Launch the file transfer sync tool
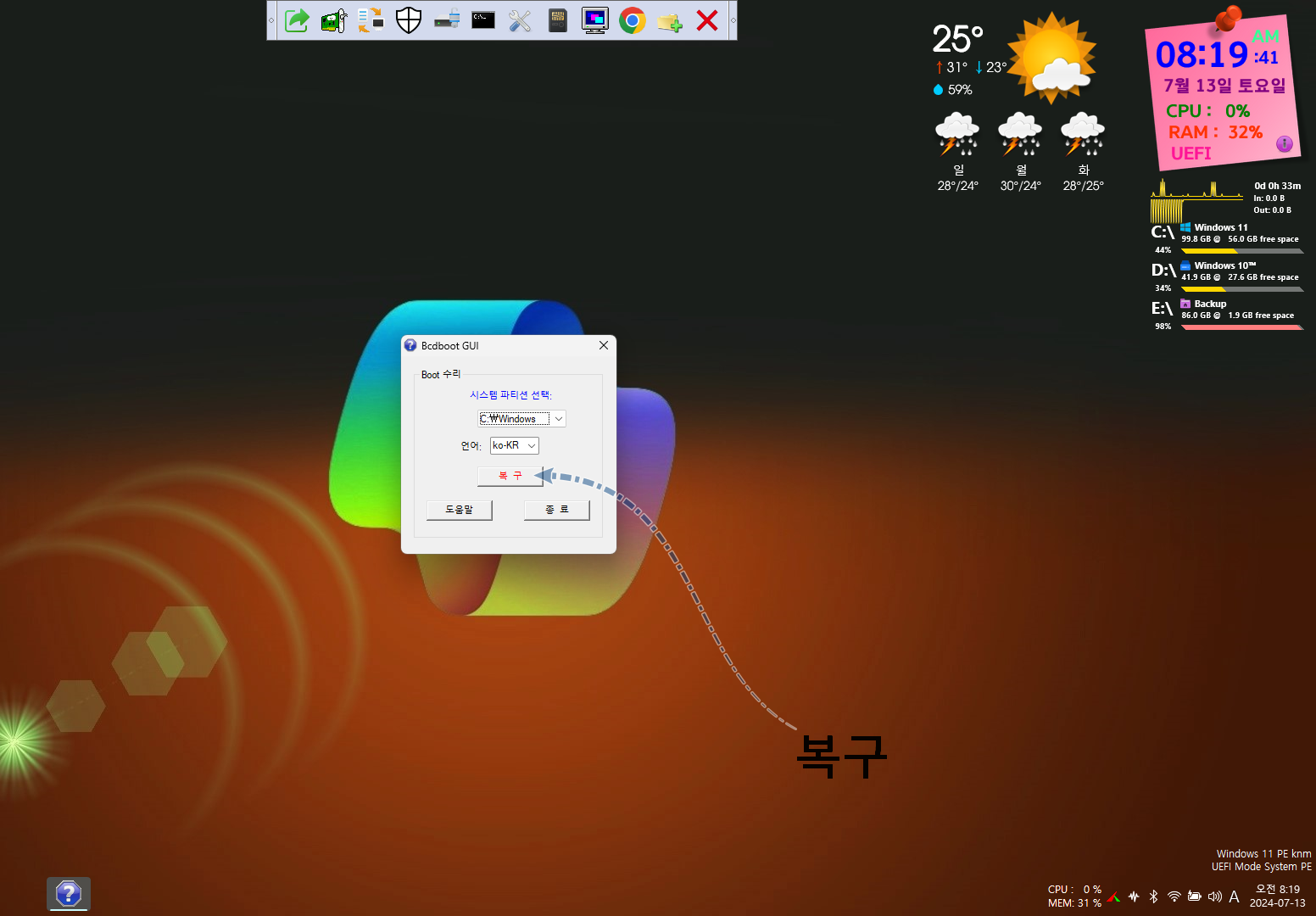Viewport: 1316px width, 916px height. pos(371,20)
